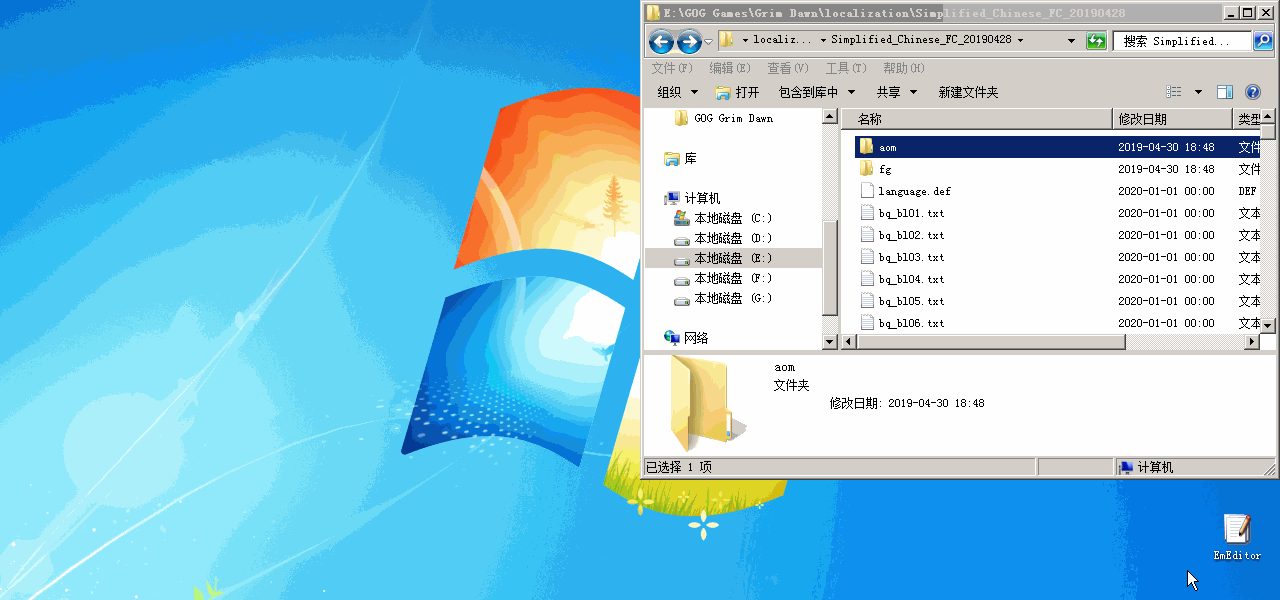The width and height of the screenshot is (1280, 600).
Task: Select the bq_bl05.txt file icon
Action: 867,301
